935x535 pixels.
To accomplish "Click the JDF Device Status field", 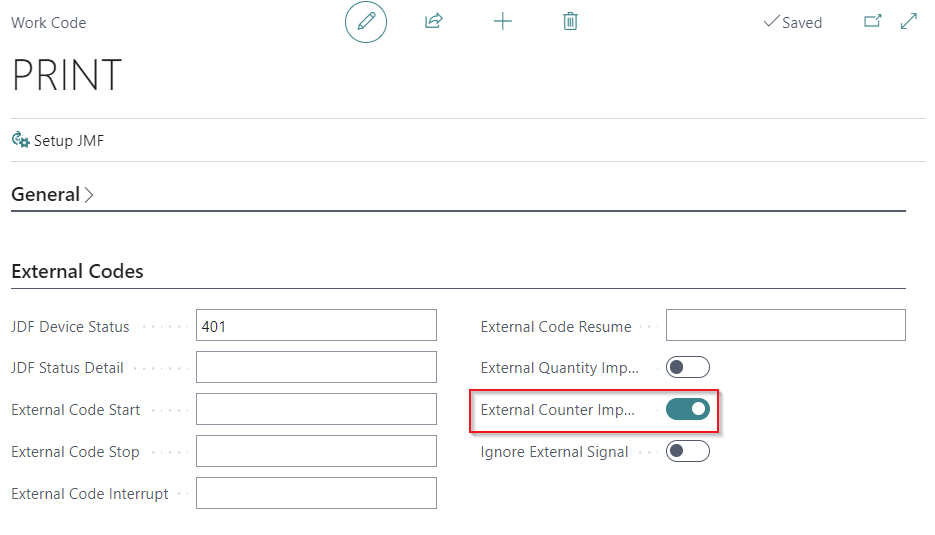I will (316, 325).
